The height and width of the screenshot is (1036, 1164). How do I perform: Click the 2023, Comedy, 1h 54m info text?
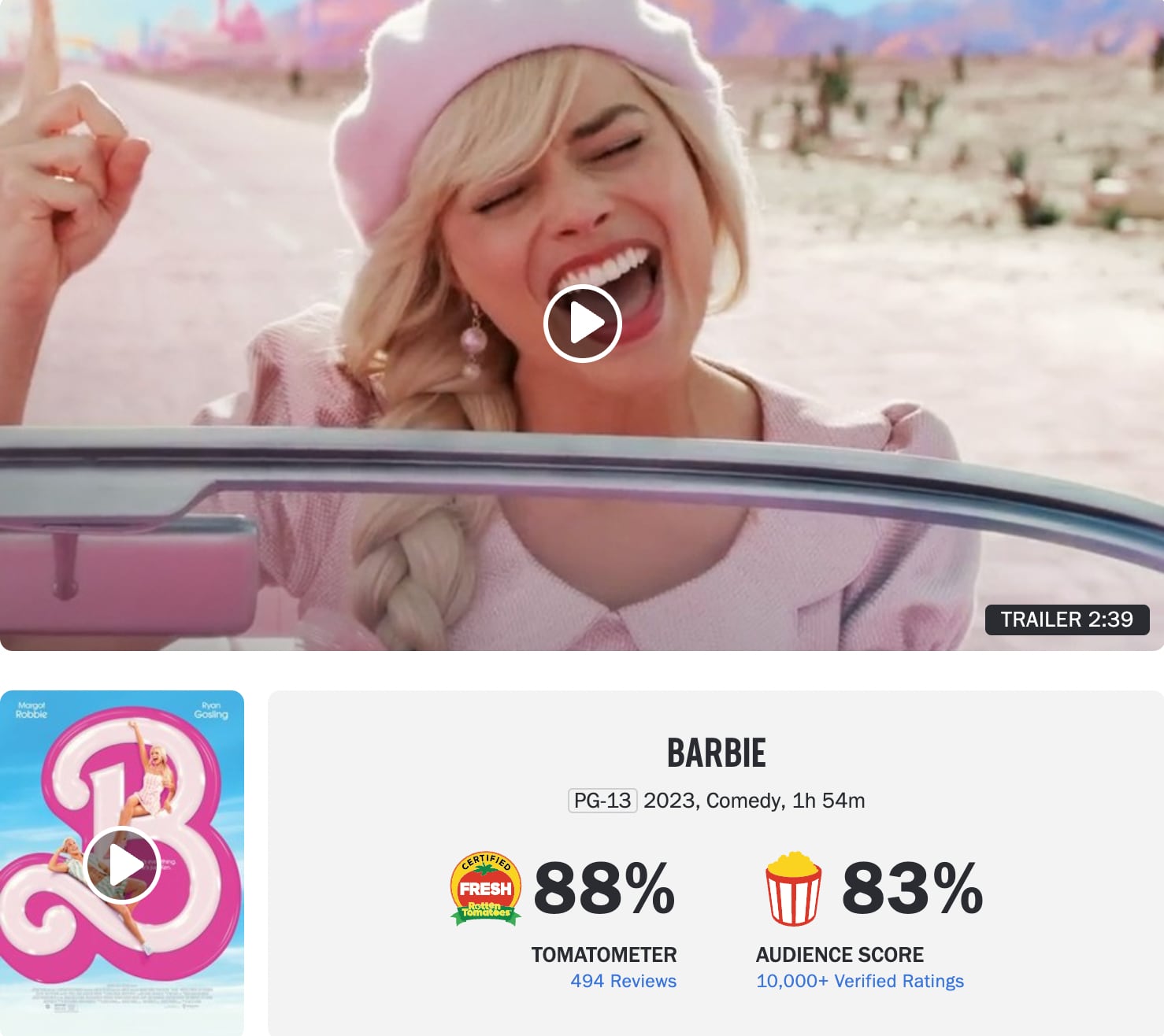tap(754, 801)
